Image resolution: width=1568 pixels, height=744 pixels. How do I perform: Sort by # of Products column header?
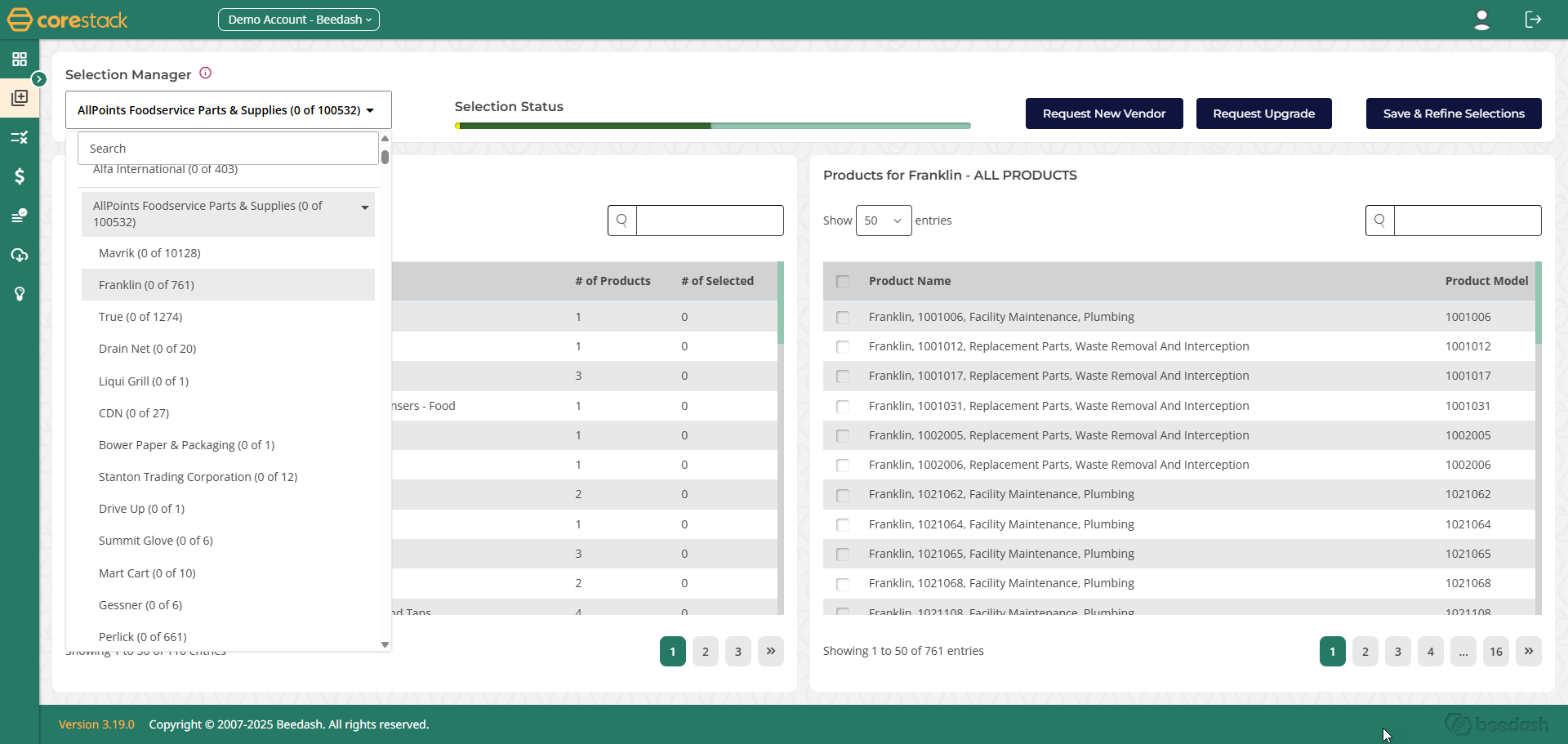612,281
